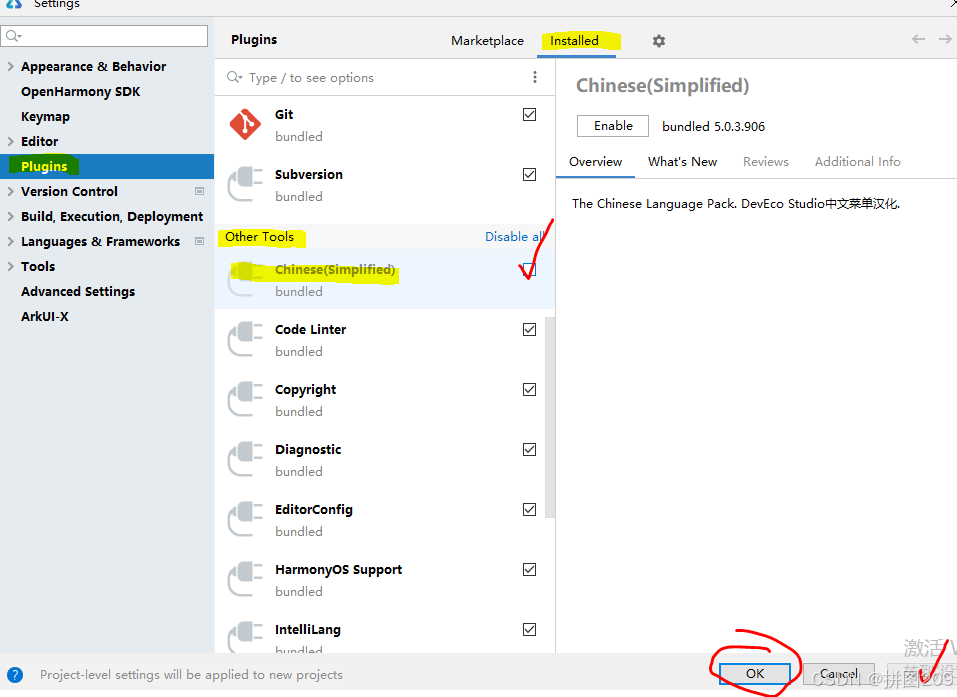957x697 pixels.
Task: Expand the Tools settings node
Action: [10, 266]
